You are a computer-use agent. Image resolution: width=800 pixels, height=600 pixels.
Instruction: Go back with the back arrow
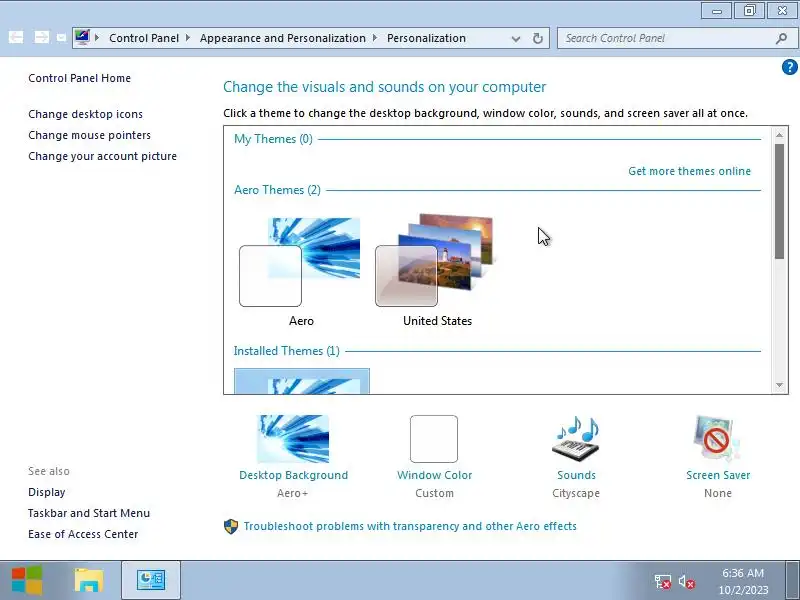(16, 37)
